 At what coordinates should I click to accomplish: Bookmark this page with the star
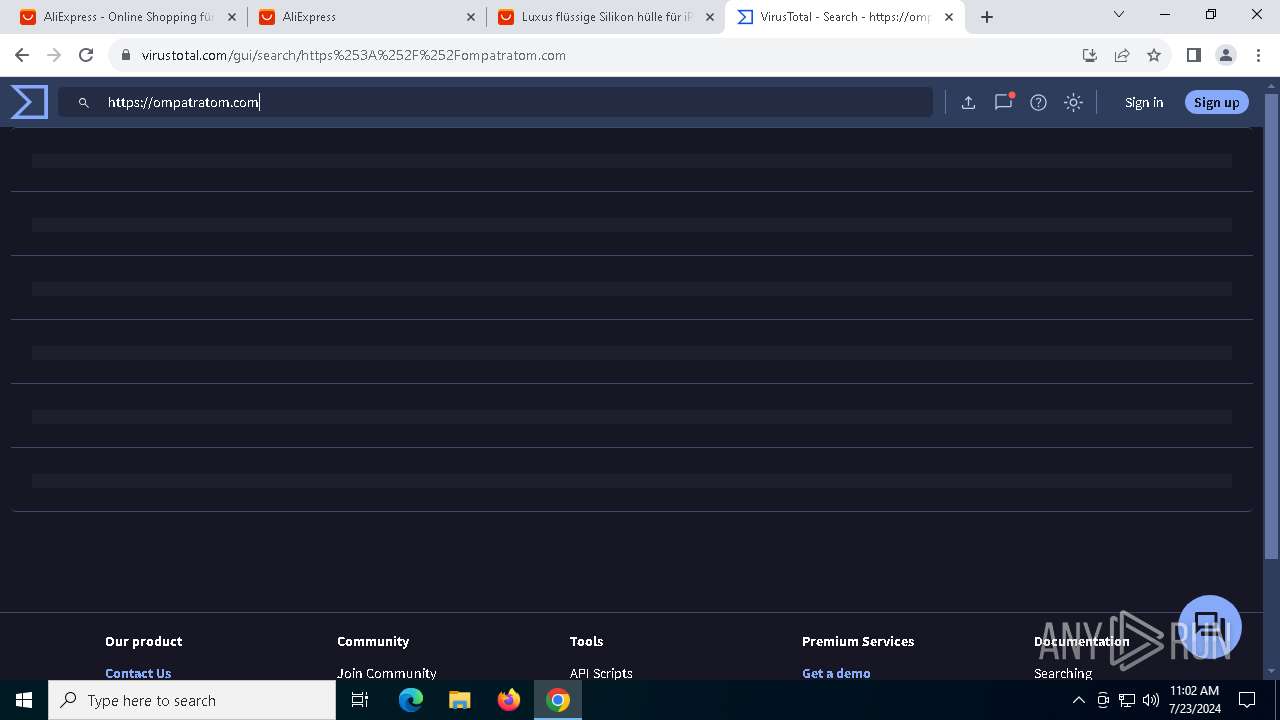[1154, 55]
